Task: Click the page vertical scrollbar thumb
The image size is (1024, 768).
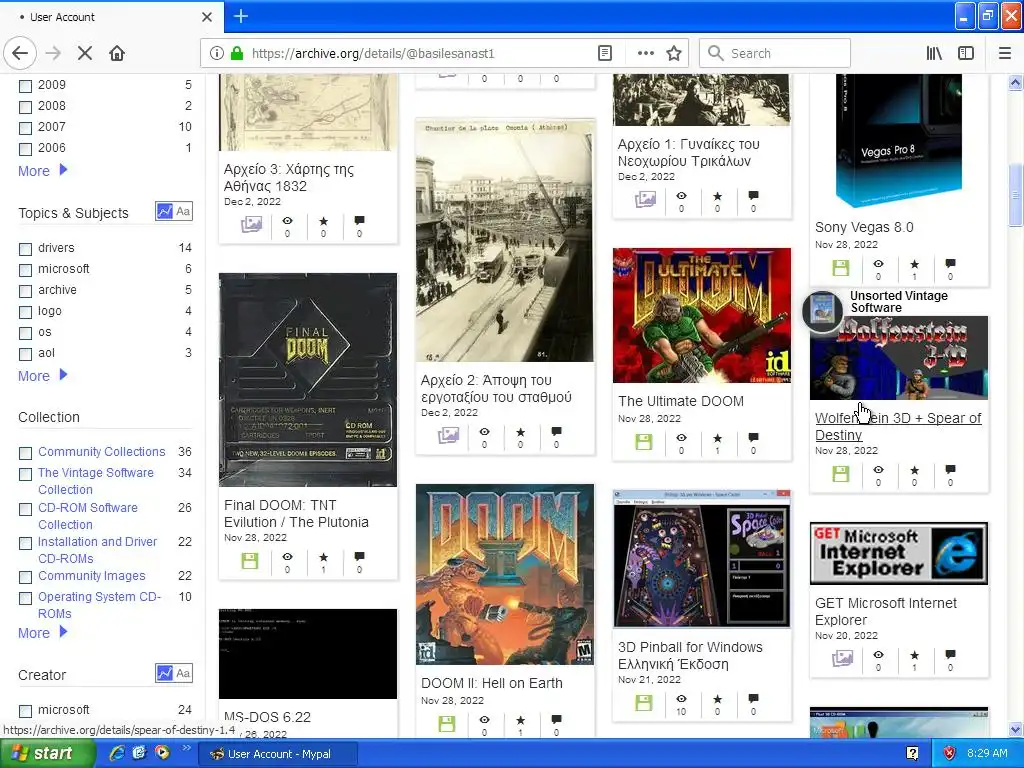Action: coord(1015,195)
